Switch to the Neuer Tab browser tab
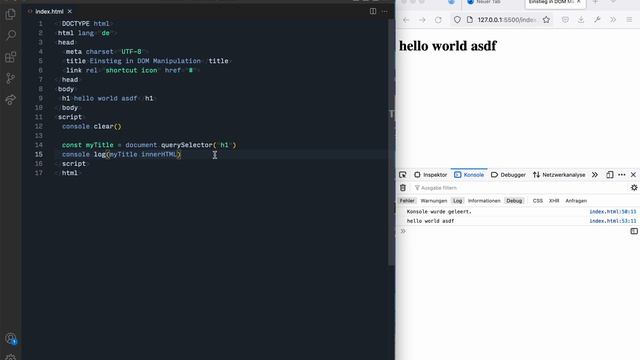This screenshot has width=640, height=360. pyautogui.click(x=489, y=2)
